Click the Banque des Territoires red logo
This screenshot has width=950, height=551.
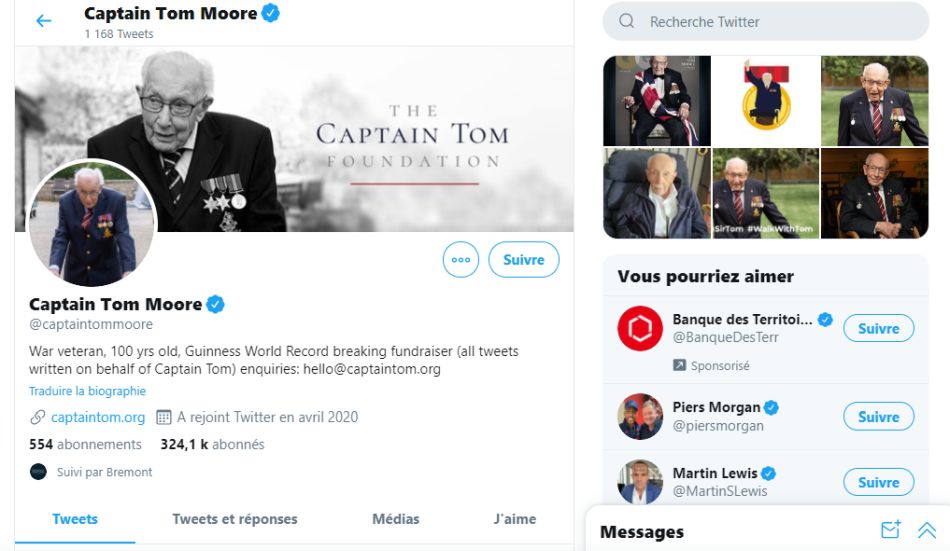coord(640,328)
